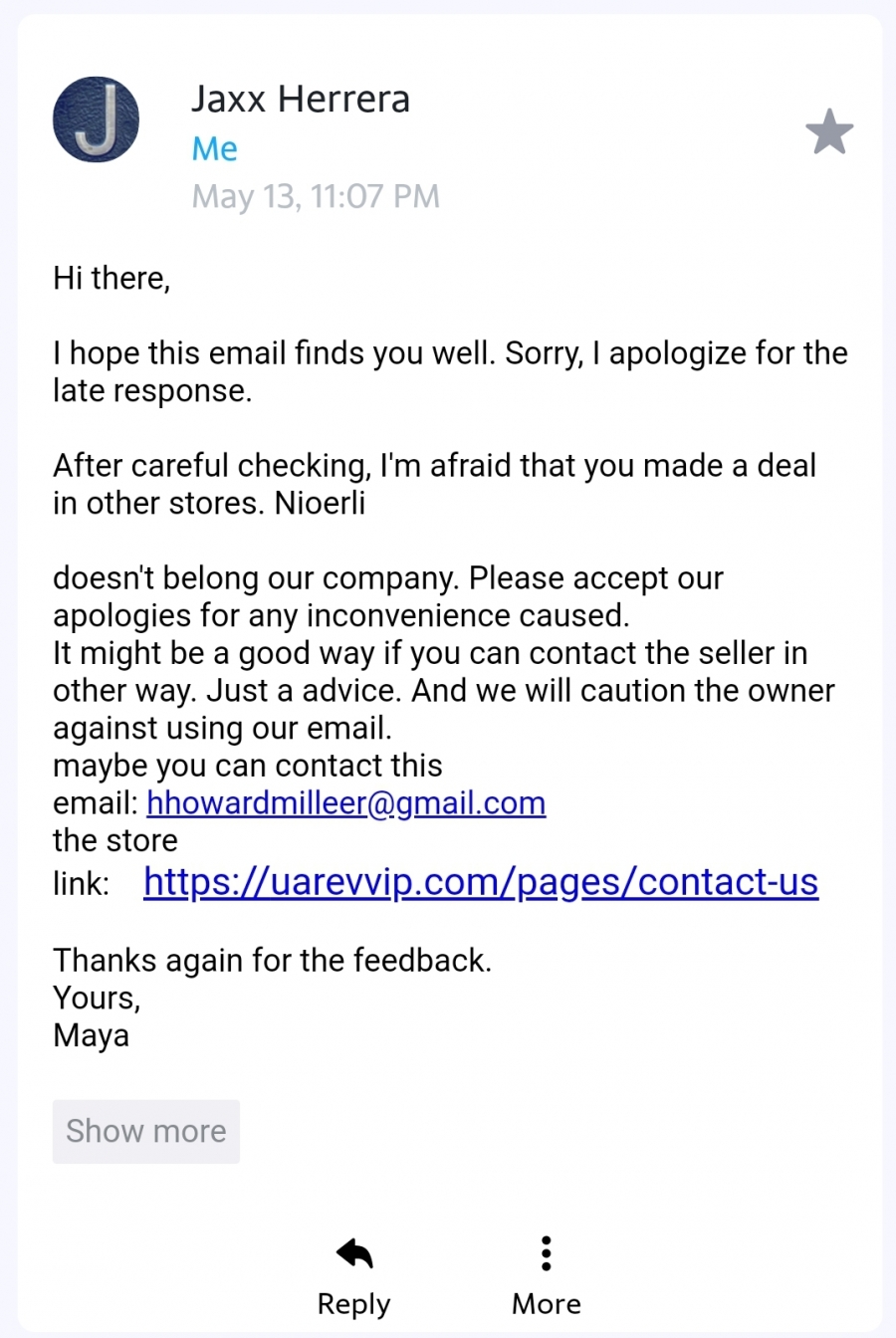Viewport: 896px width, 1338px height.
Task: Click the words the store
Action: [x=115, y=840]
